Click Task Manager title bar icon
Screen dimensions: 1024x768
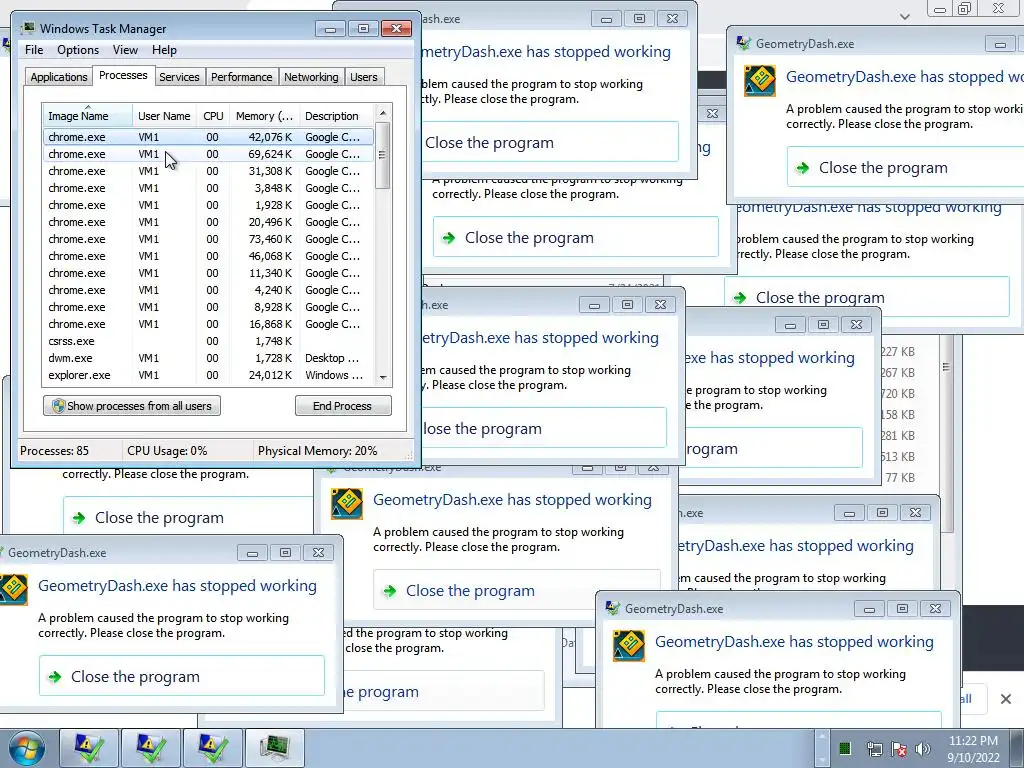(27, 28)
